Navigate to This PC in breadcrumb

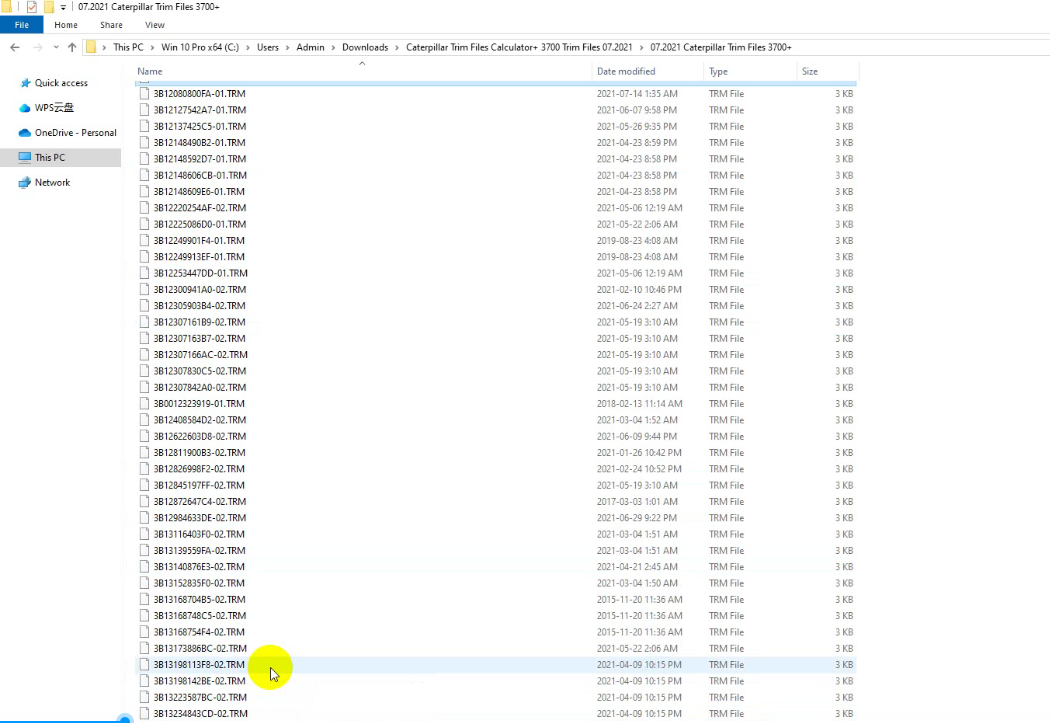128,48
